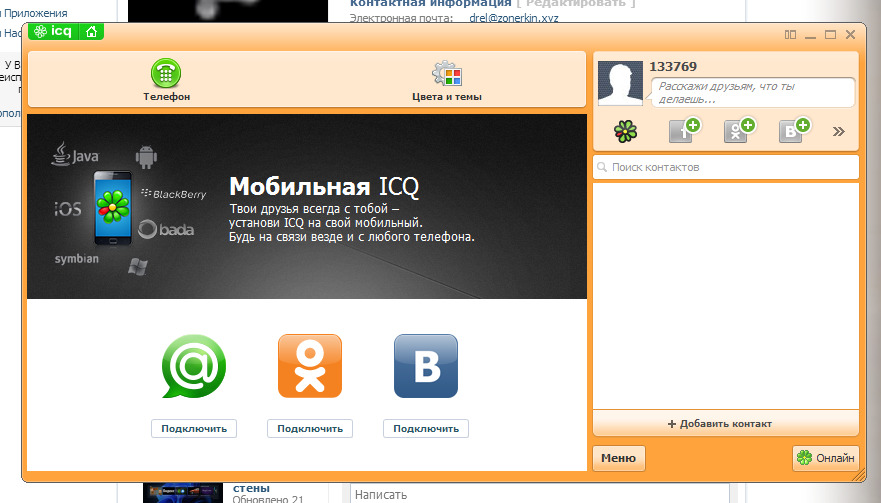Click the ICQ logo tab
Viewport: 881px width, 503px height.
(53, 31)
